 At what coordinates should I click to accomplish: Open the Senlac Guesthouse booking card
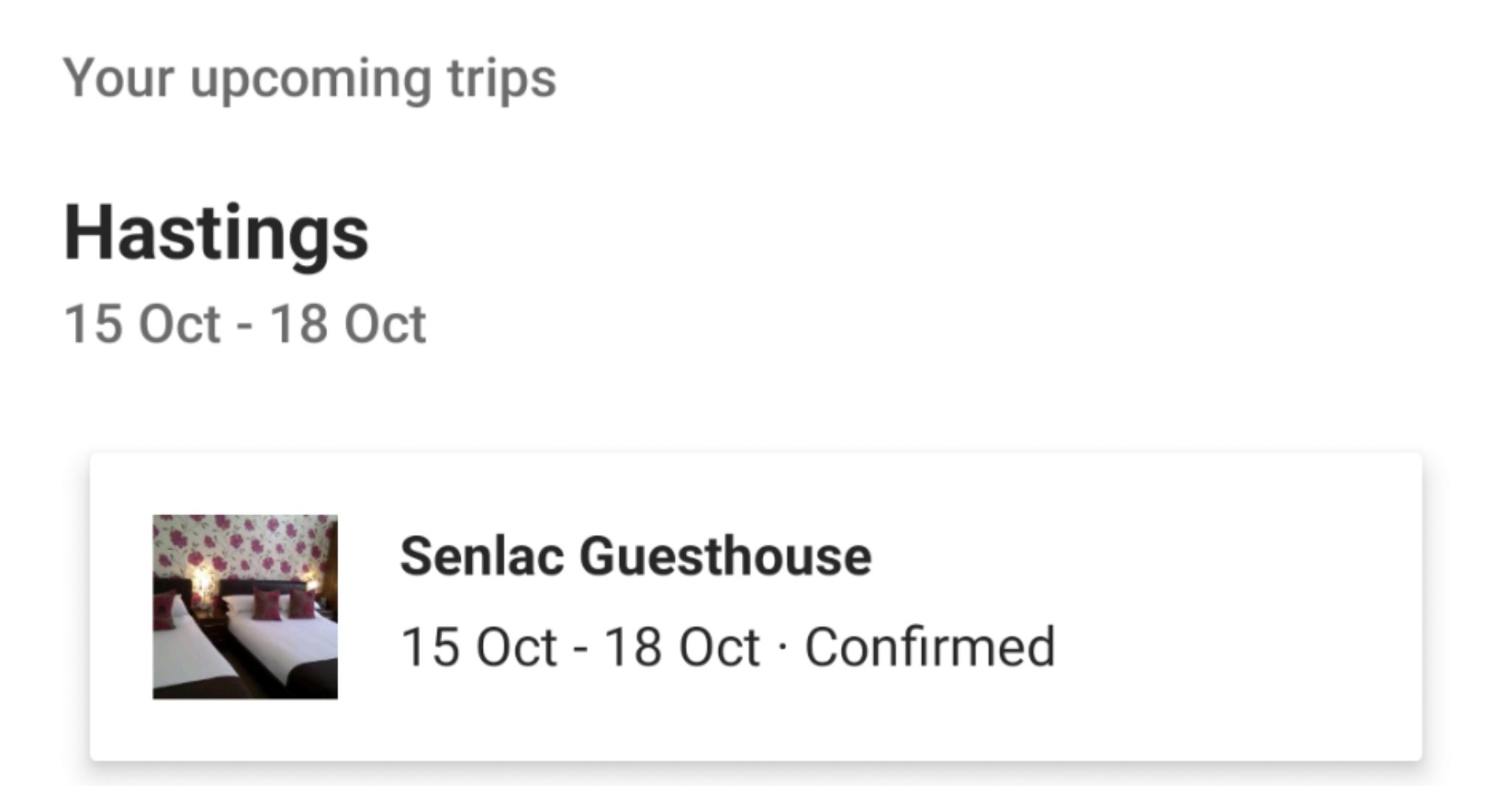point(755,607)
